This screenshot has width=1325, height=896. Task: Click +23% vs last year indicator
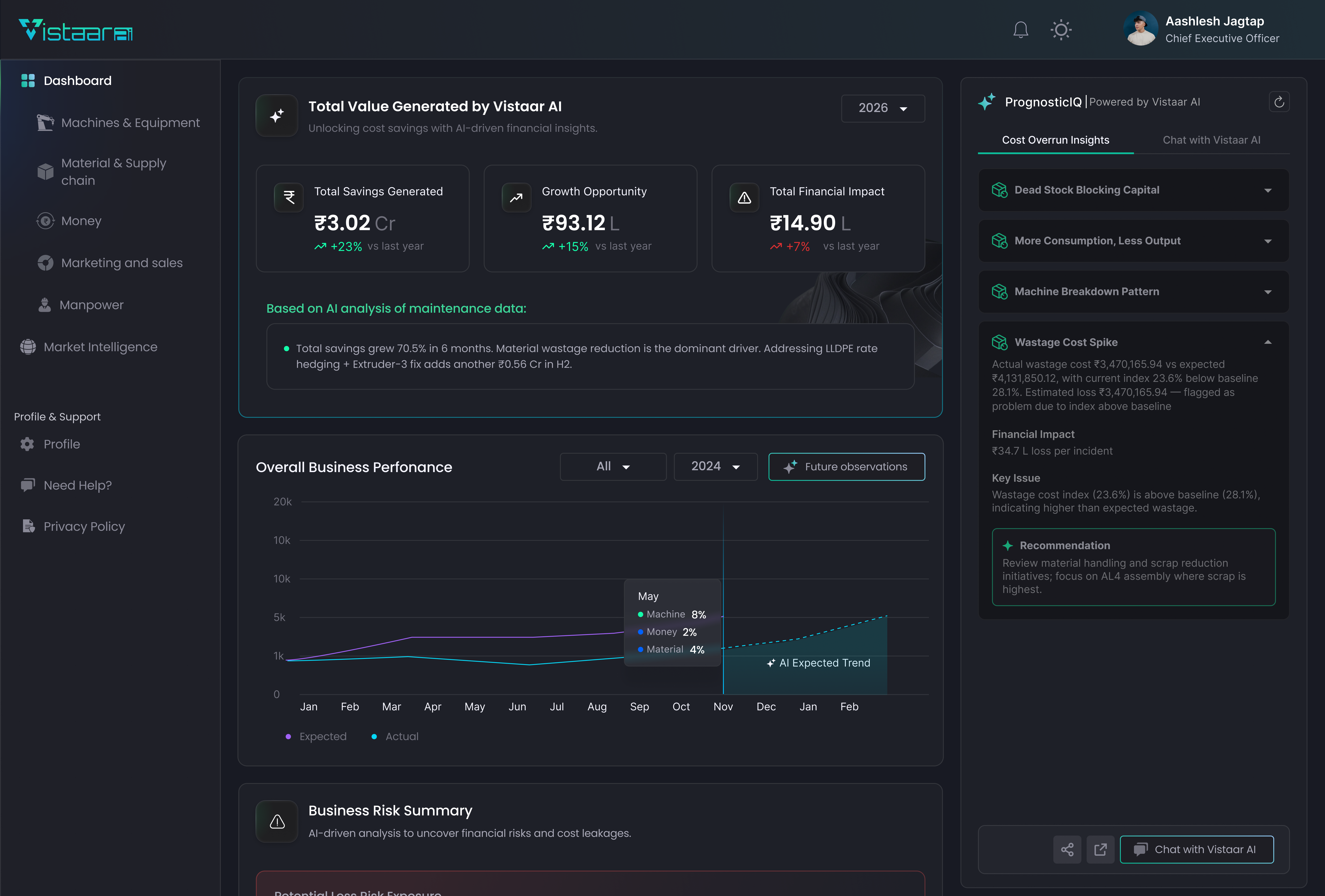(369, 246)
